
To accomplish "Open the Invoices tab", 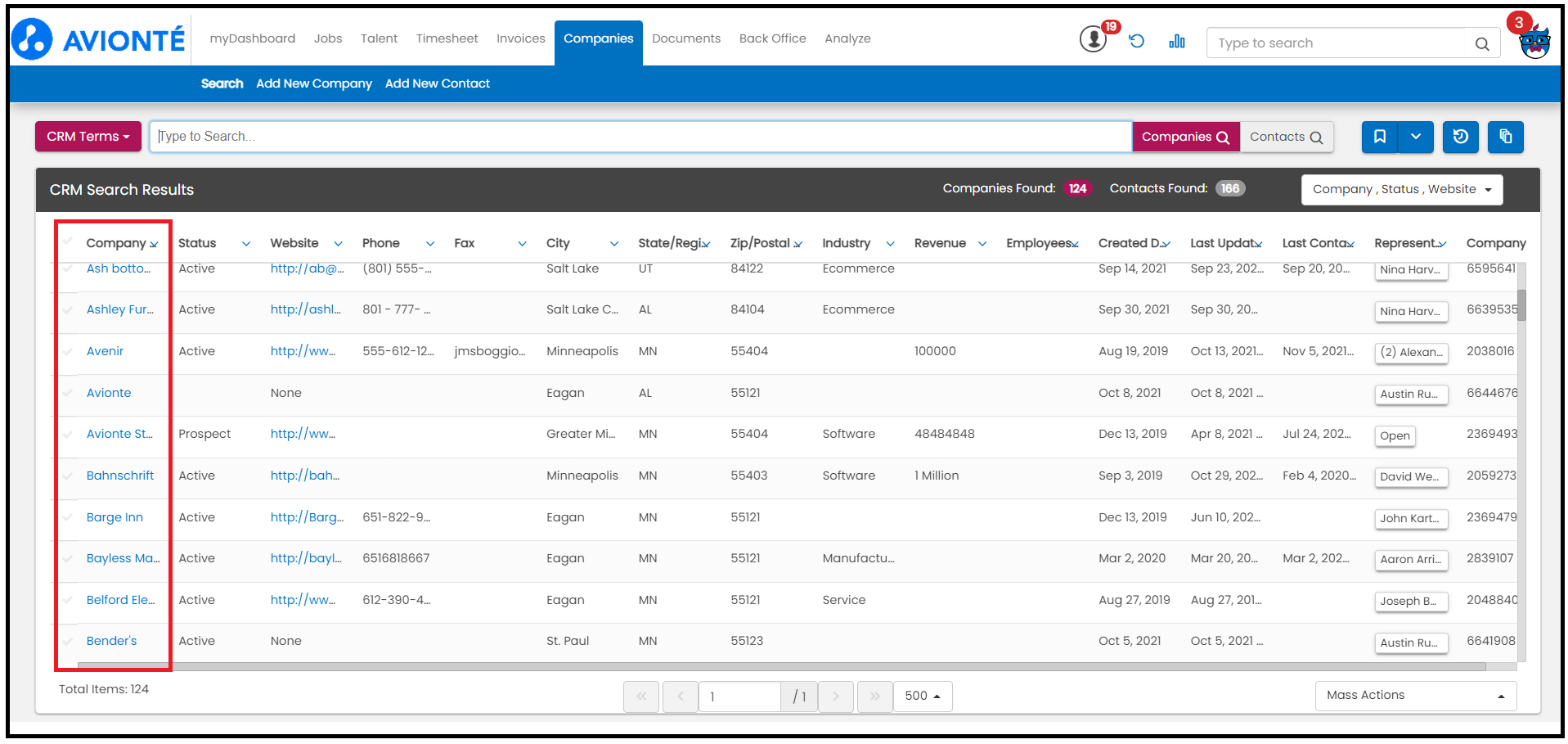I will pos(520,38).
